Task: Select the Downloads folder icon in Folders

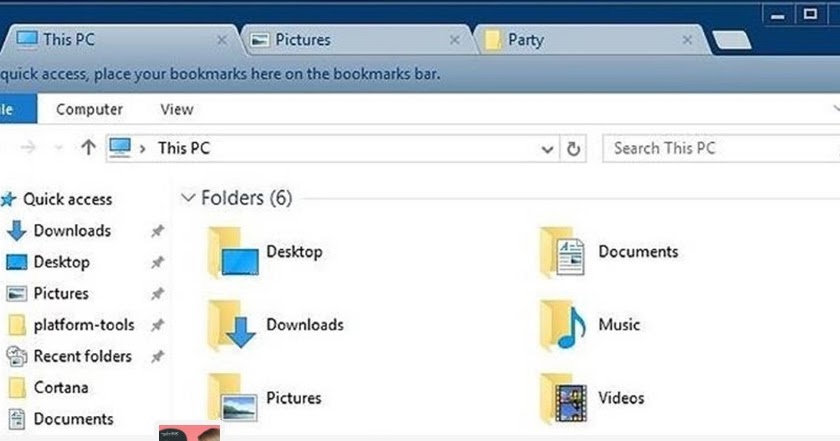Action: click(232, 325)
